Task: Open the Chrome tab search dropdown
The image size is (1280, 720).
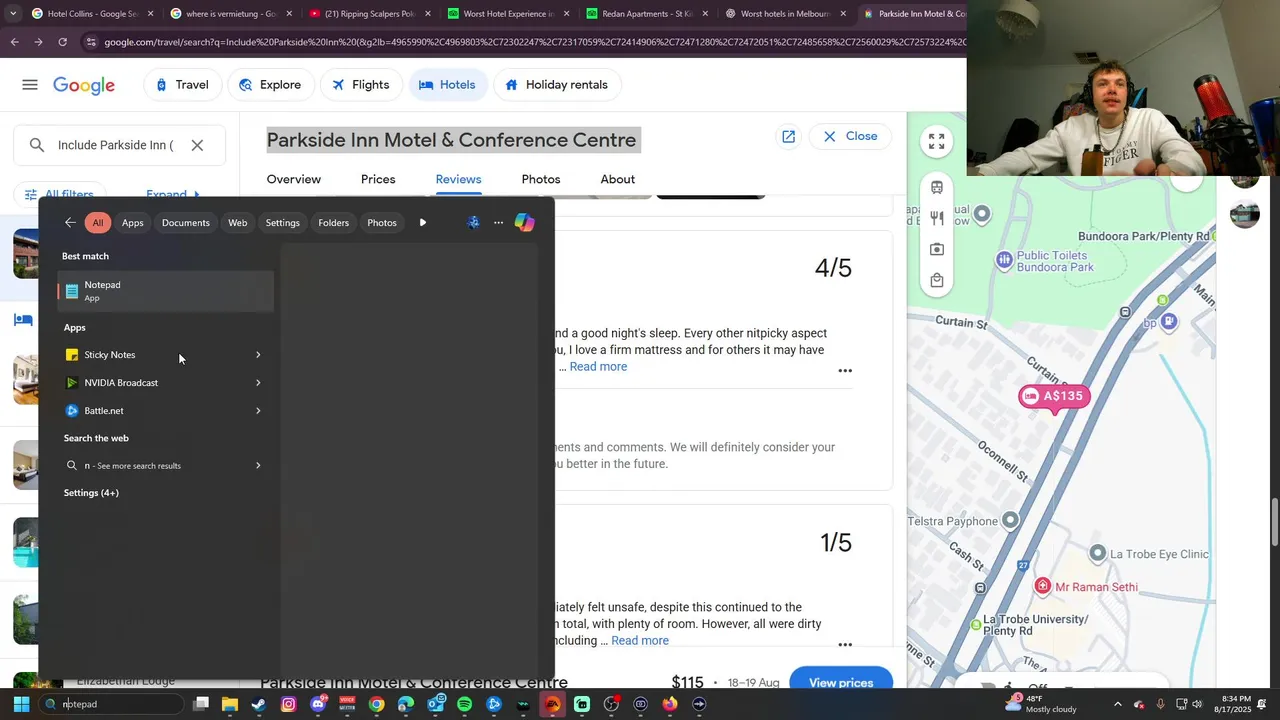Action: coord(13,14)
